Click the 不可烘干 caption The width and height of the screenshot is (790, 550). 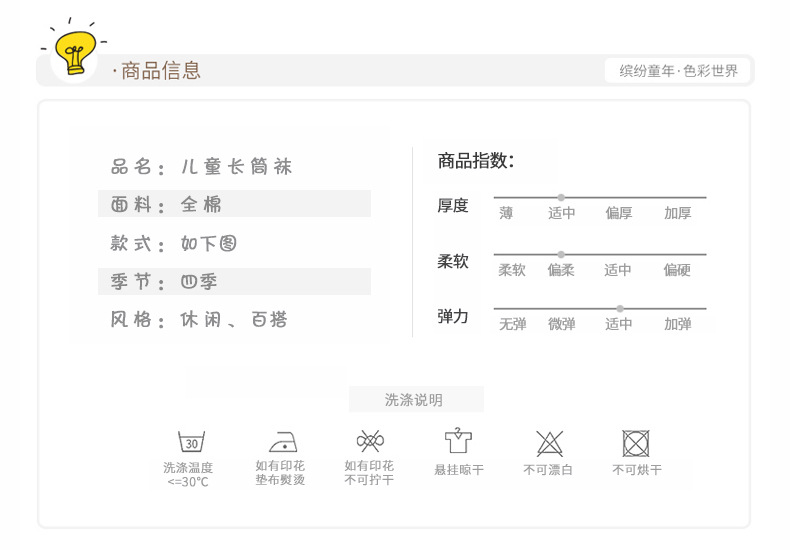click(x=637, y=470)
